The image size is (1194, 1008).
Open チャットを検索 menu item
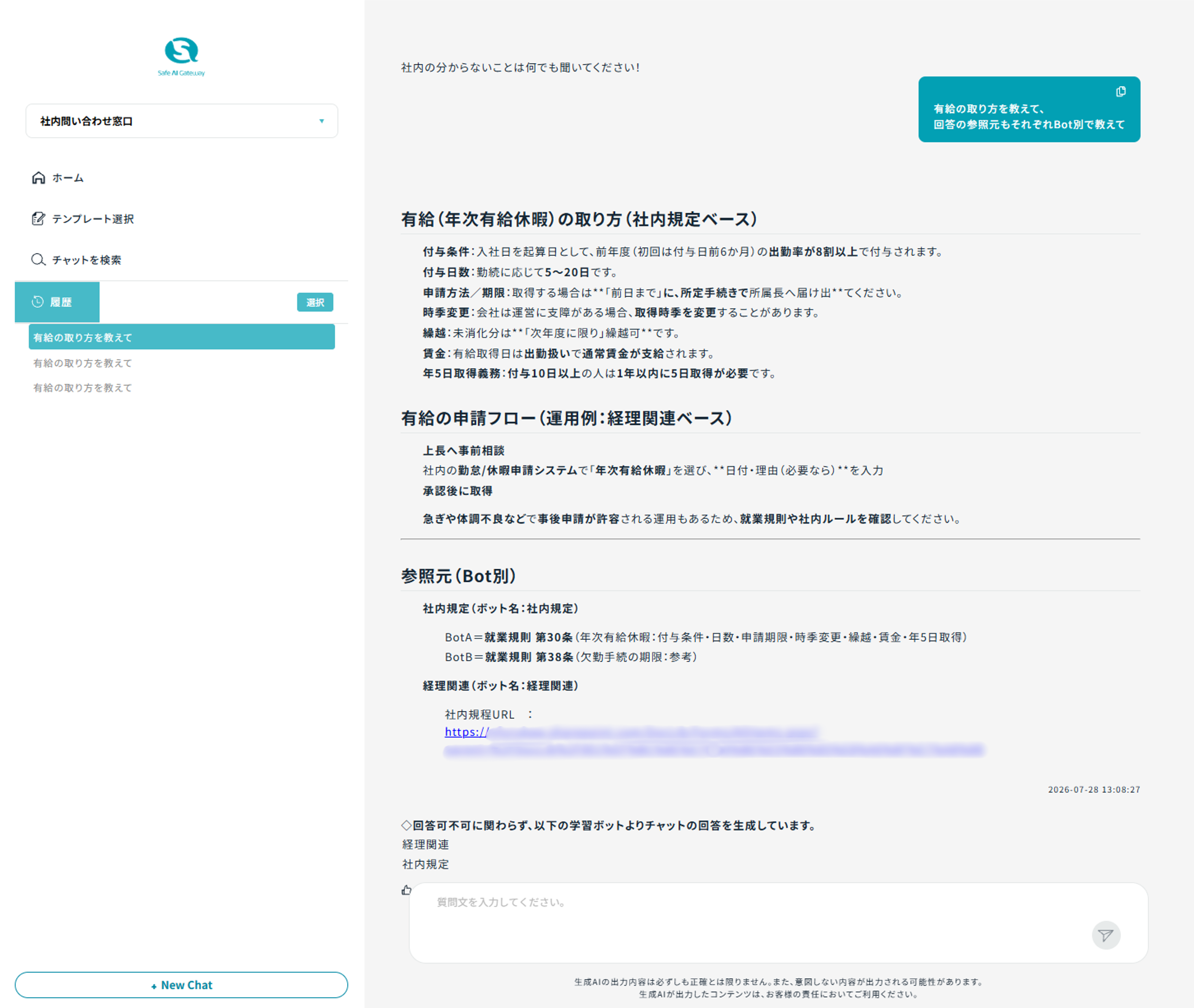[77, 260]
